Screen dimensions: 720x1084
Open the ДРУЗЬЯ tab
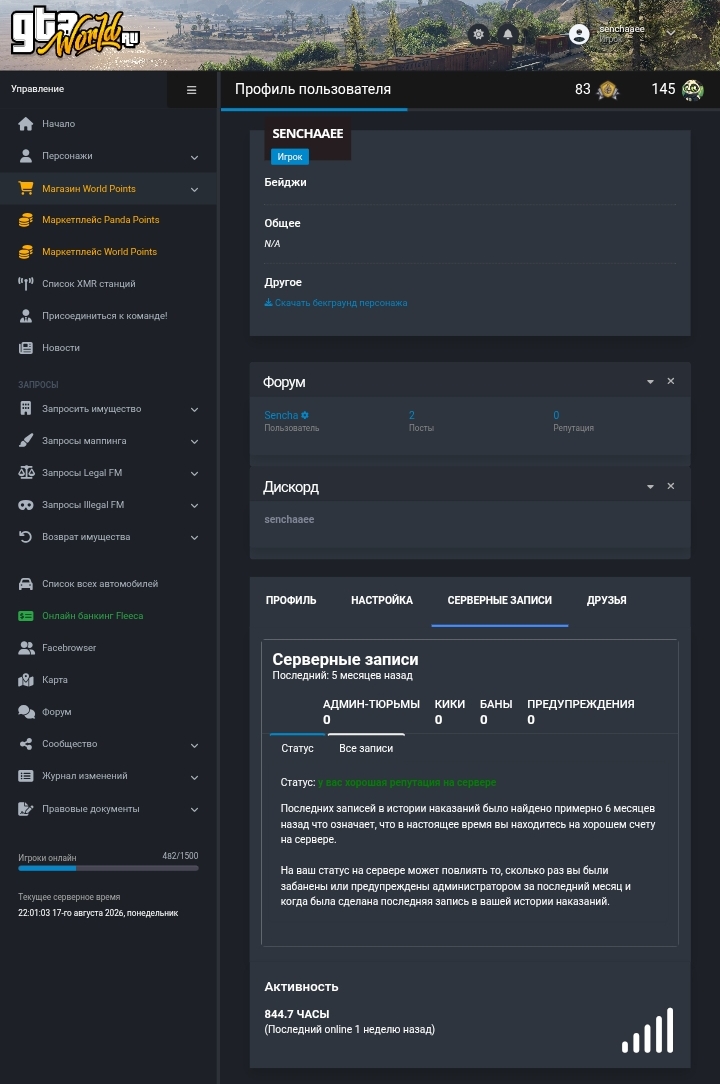(x=607, y=600)
